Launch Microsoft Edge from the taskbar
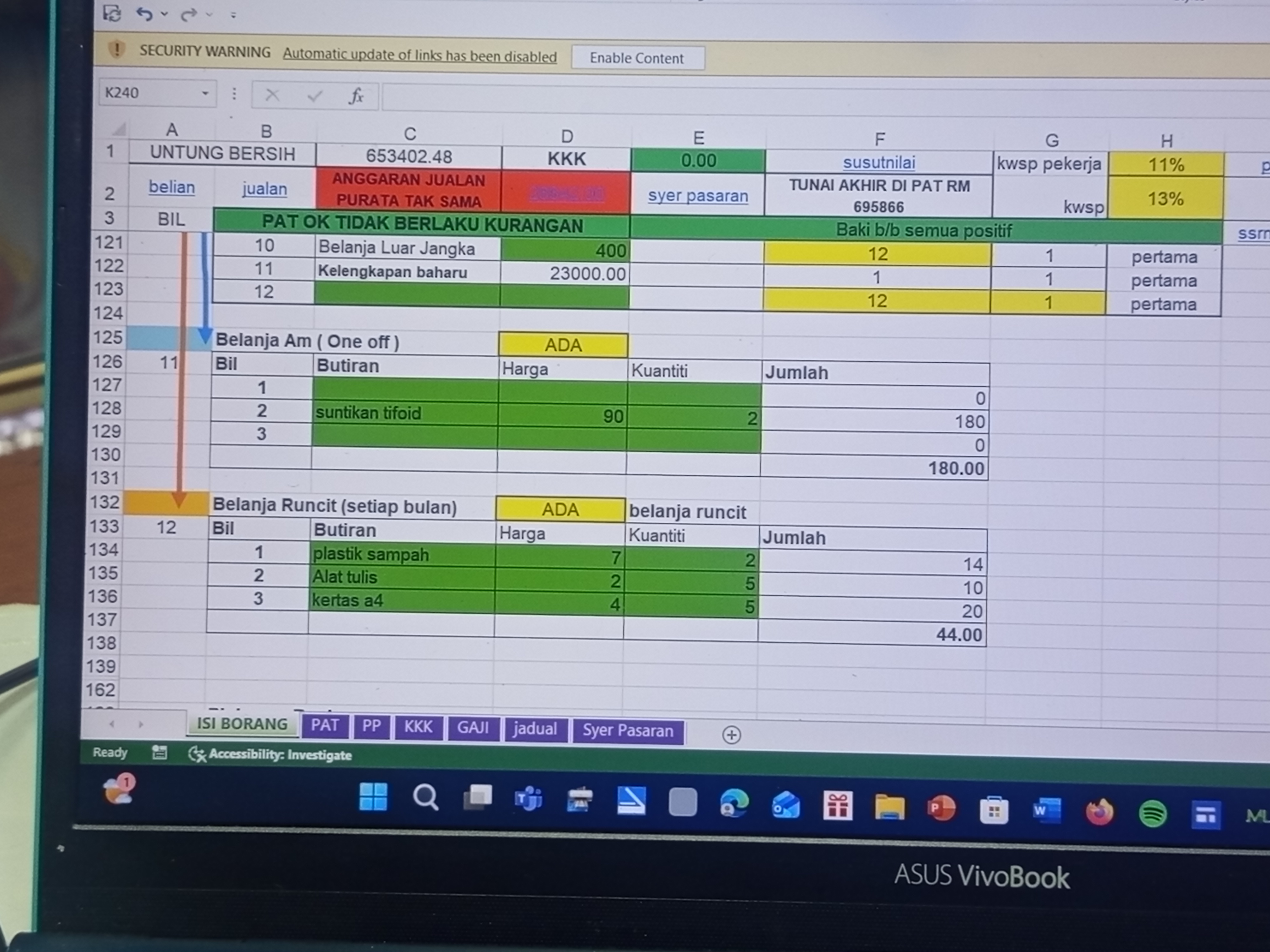 coord(734,802)
